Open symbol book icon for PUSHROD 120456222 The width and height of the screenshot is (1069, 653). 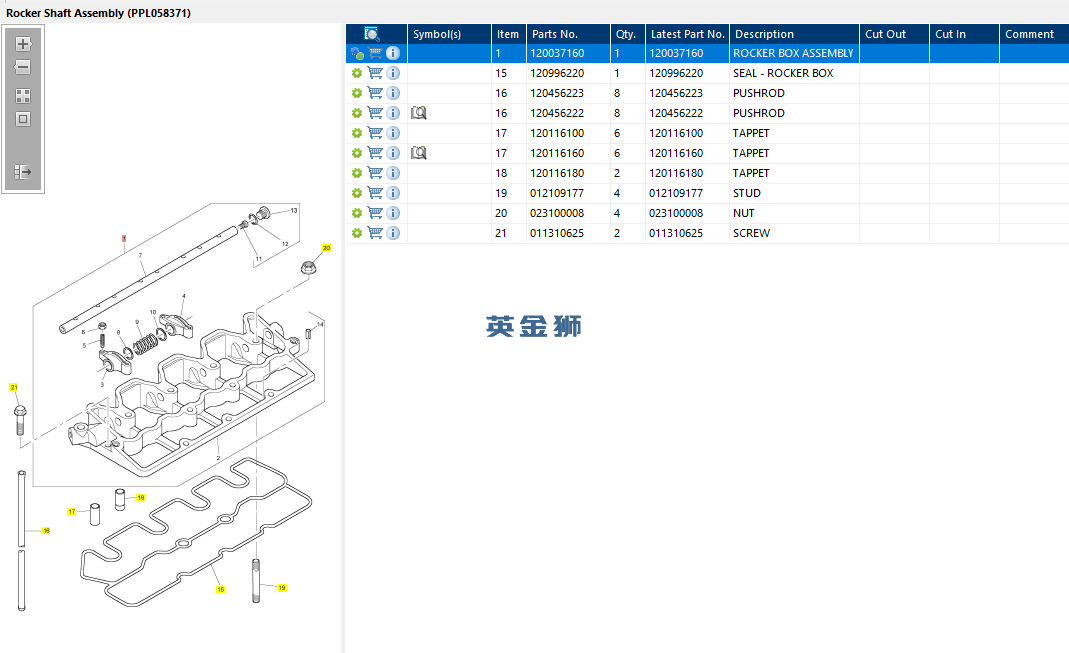(419, 113)
